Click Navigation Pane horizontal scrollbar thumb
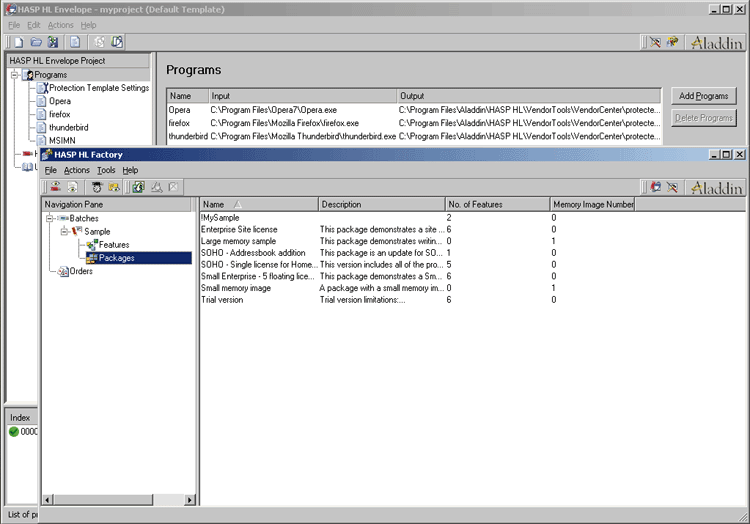750x524 pixels. pos(103,500)
